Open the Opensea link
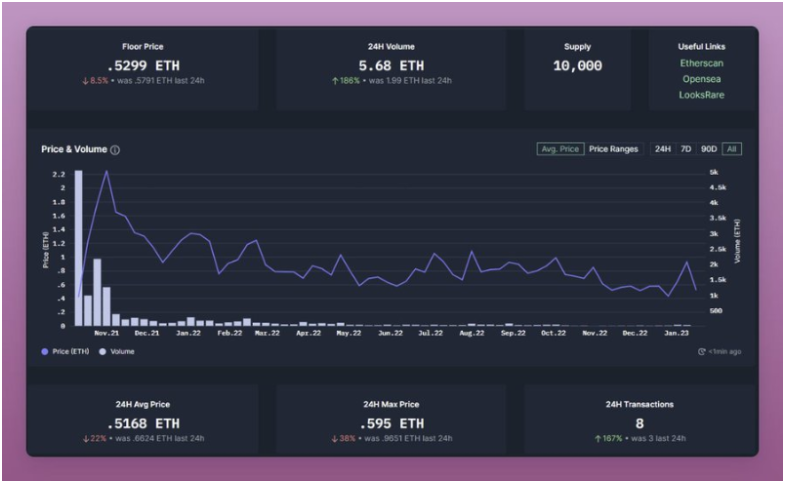This screenshot has width=788, height=483. coord(702,79)
